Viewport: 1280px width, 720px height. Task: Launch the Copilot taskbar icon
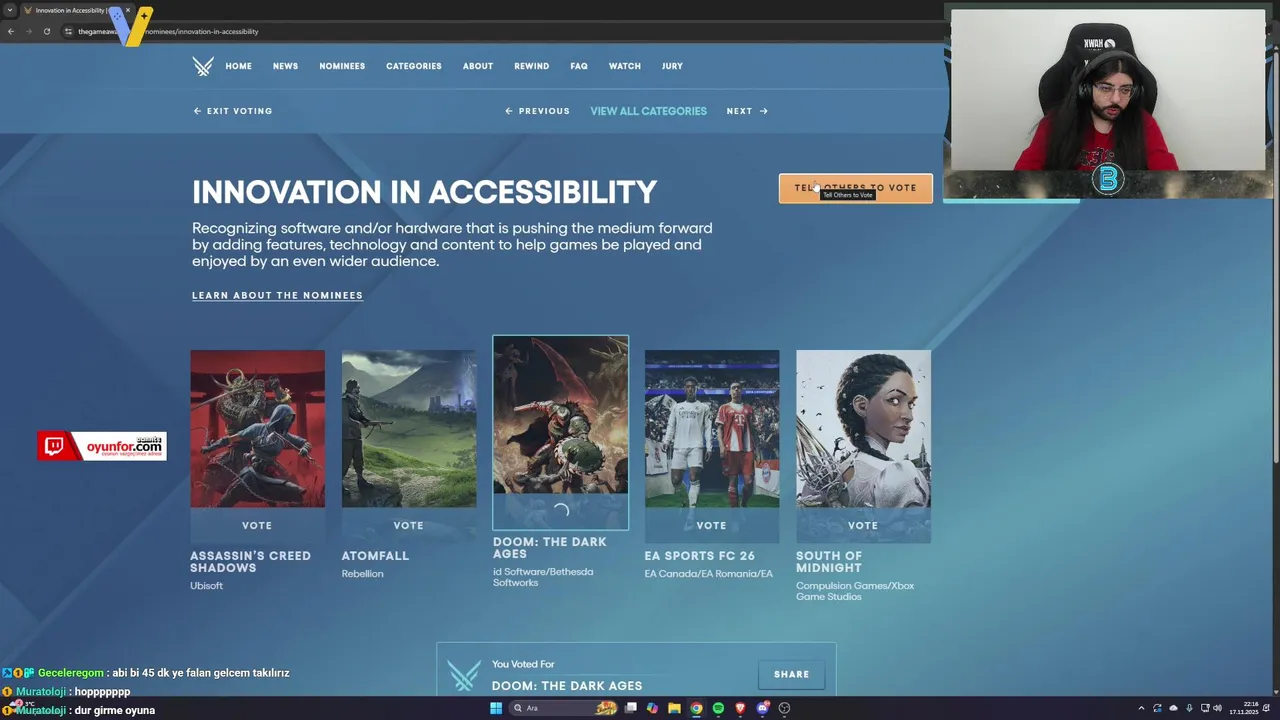(652, 708)
